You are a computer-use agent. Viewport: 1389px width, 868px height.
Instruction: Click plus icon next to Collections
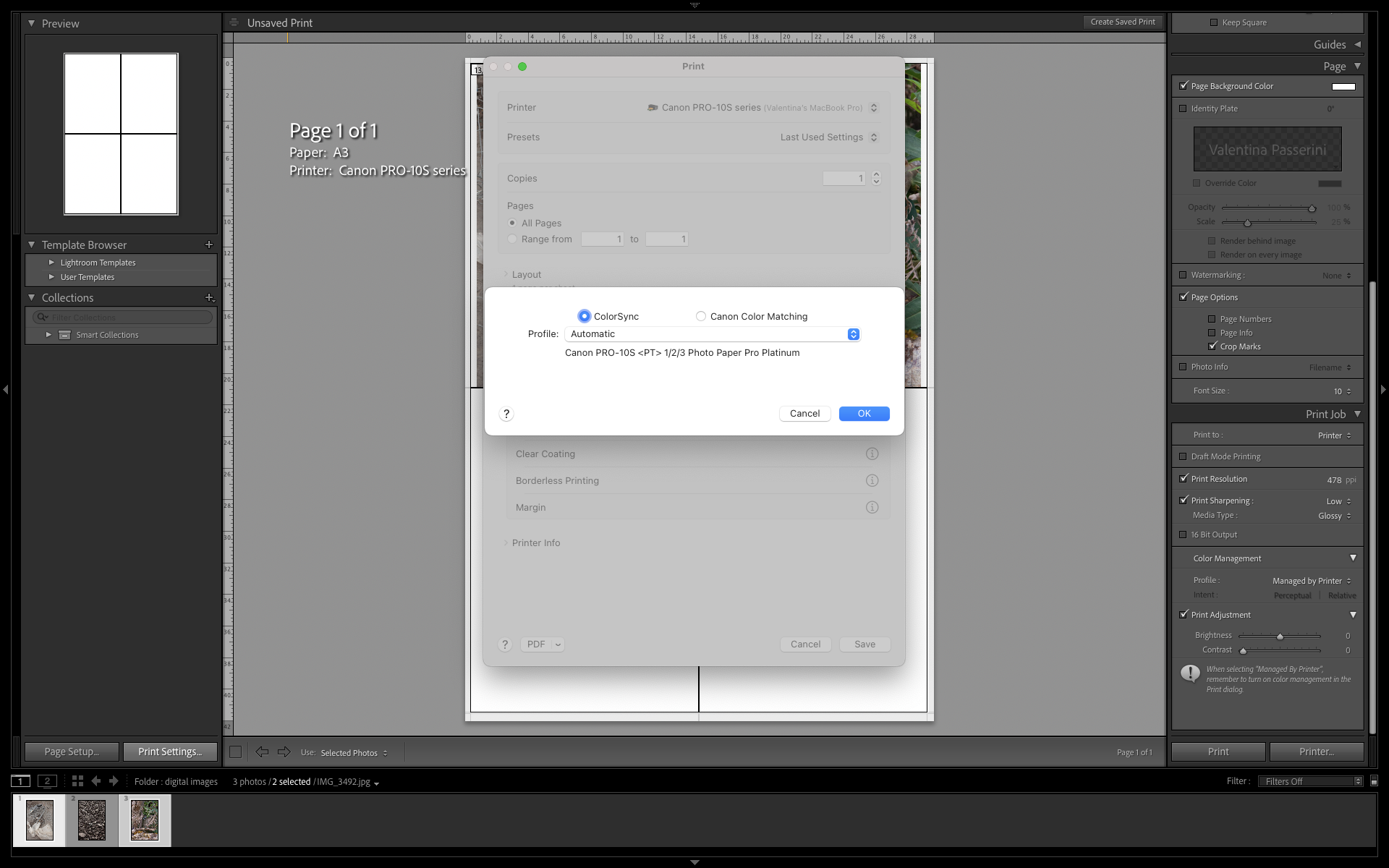tap(209, 297)
